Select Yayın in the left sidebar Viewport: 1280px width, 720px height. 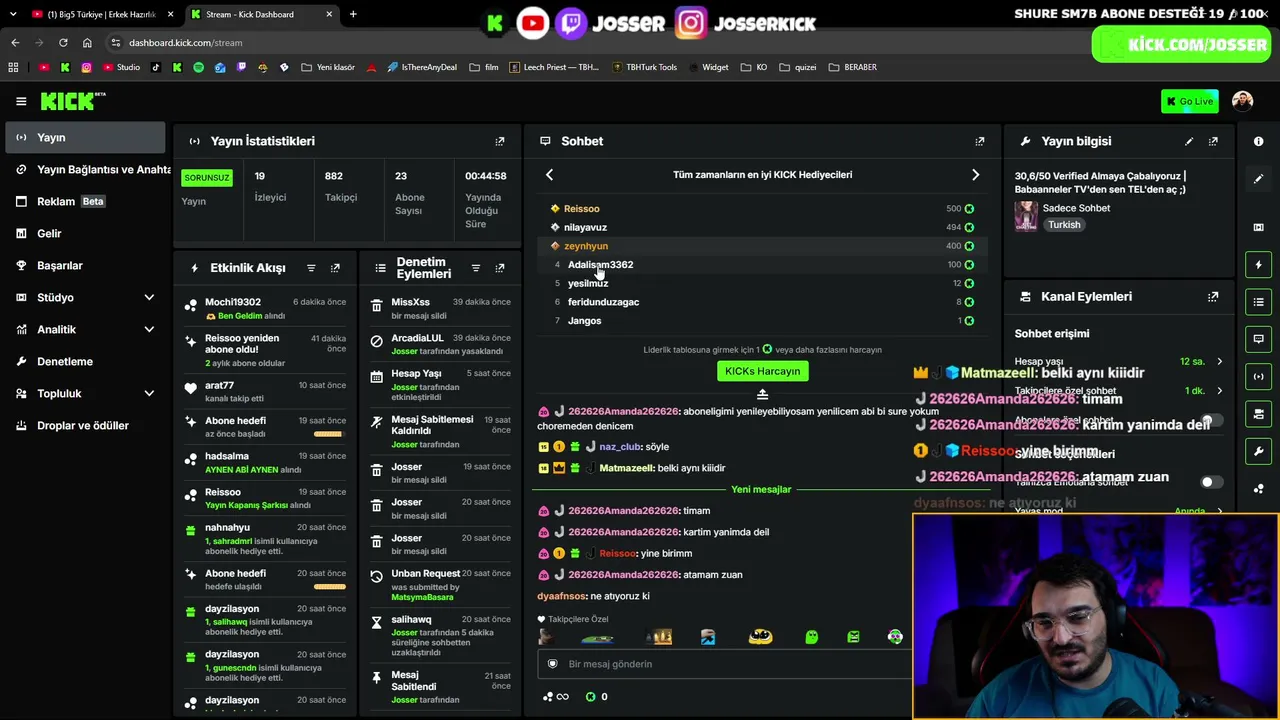pyautogui.click(x=85, y=137)
